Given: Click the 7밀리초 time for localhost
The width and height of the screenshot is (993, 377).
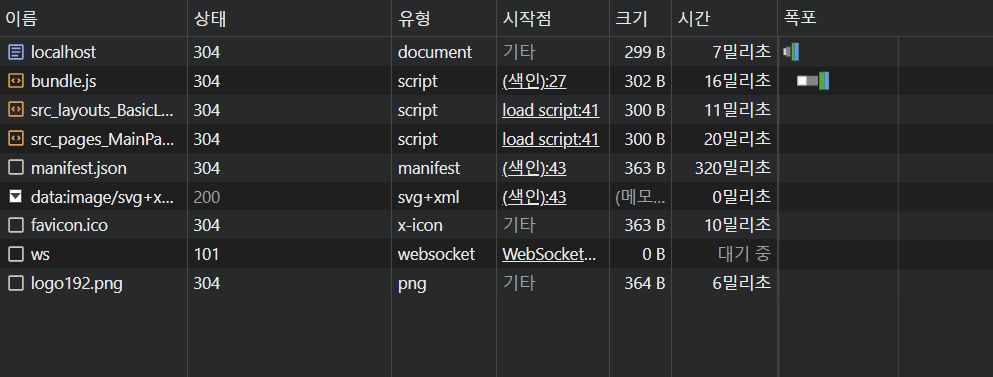Looking at the screenshot, I should point(742,52).
